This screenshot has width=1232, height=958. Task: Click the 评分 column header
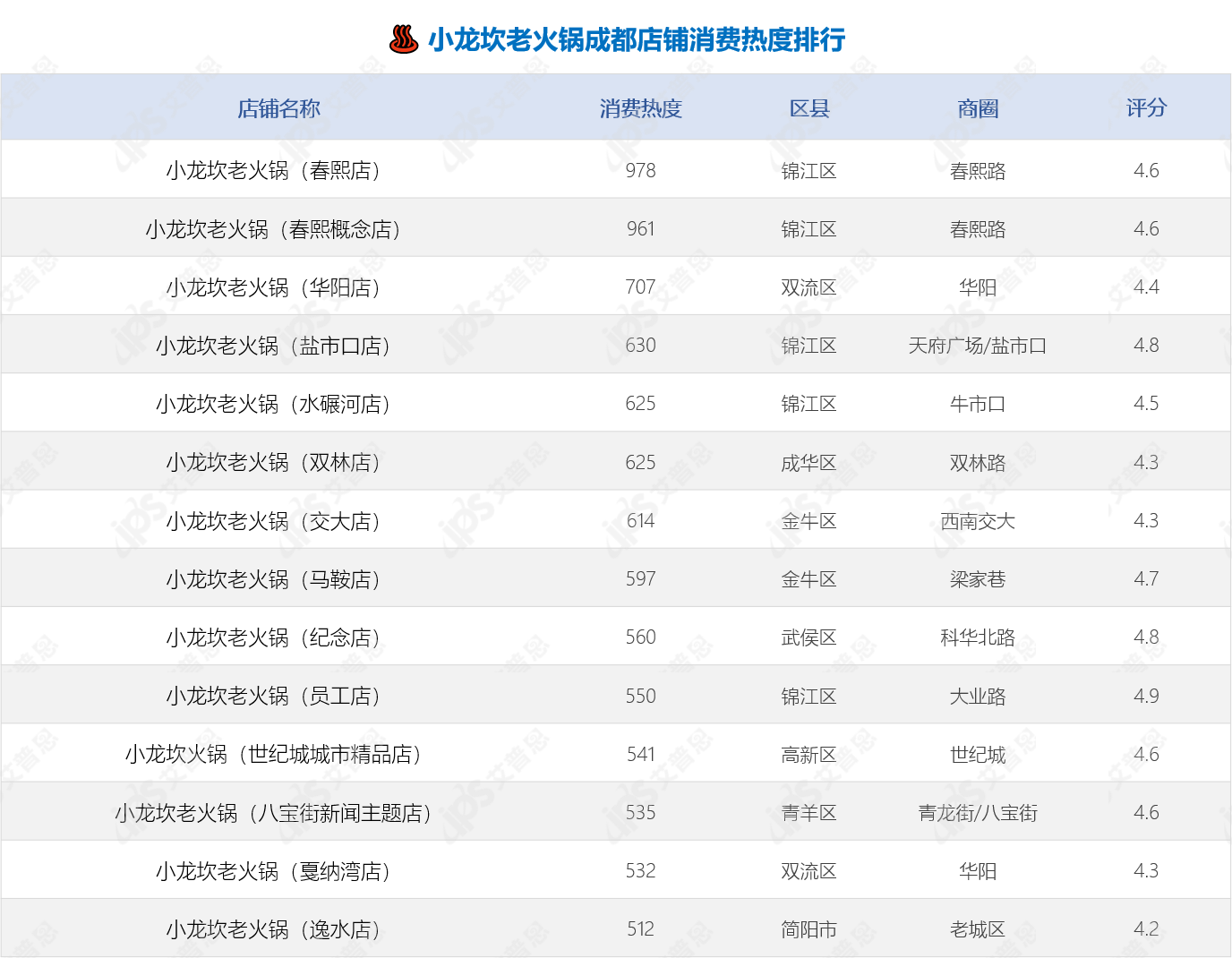pyautogui.click(x=1147, y=108)
